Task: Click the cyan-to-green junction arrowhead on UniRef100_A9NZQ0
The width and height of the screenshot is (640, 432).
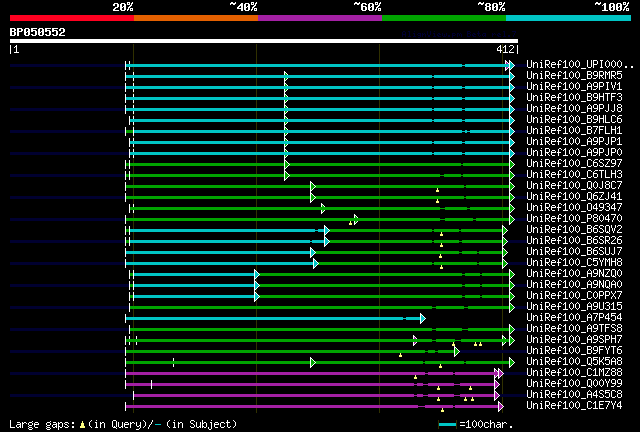Action: (257, 274)
